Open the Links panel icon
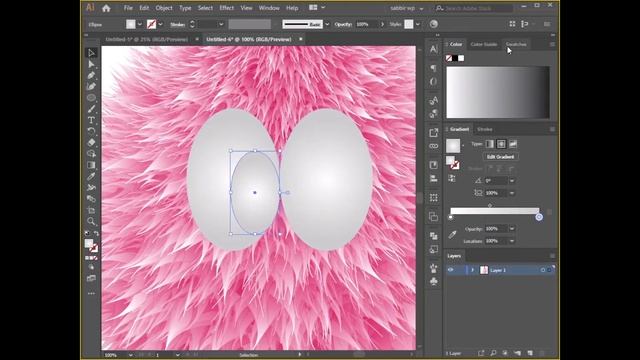Image resolution: width=640 pixels, height=360 pixels. coord(433,146)
